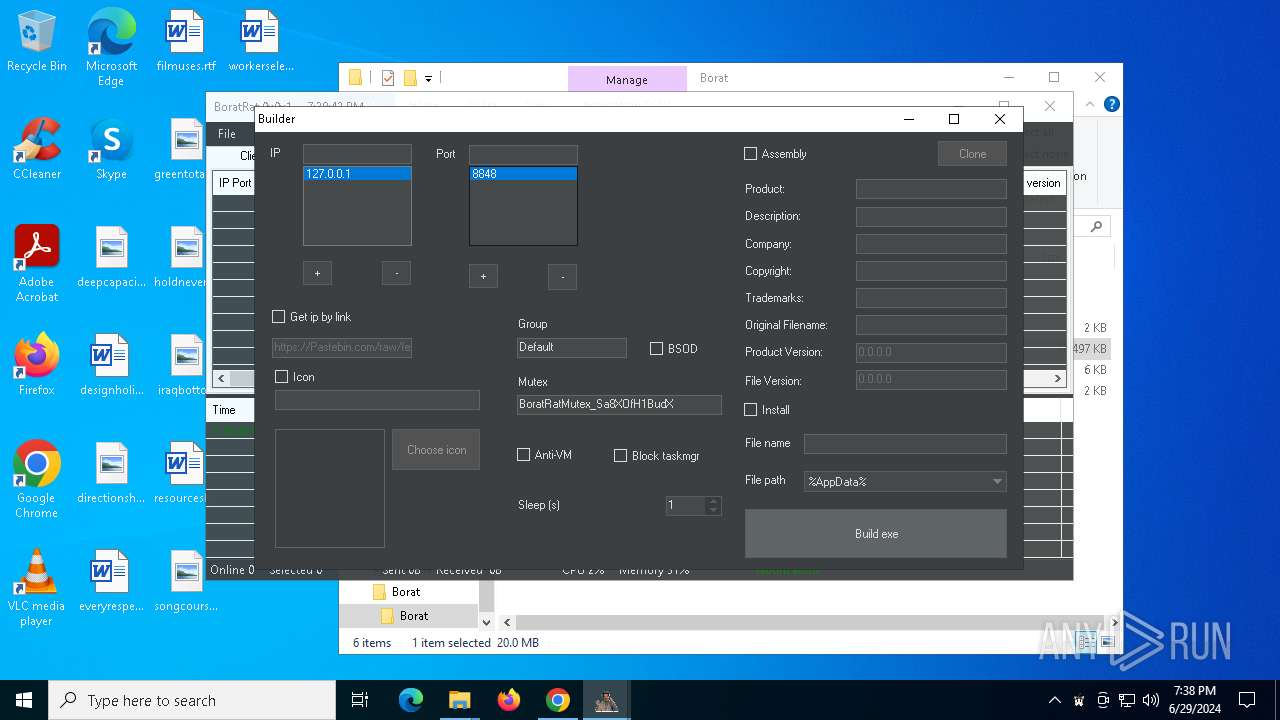
Task: Enable the Icon checkbox
Action: coord(282,377)
